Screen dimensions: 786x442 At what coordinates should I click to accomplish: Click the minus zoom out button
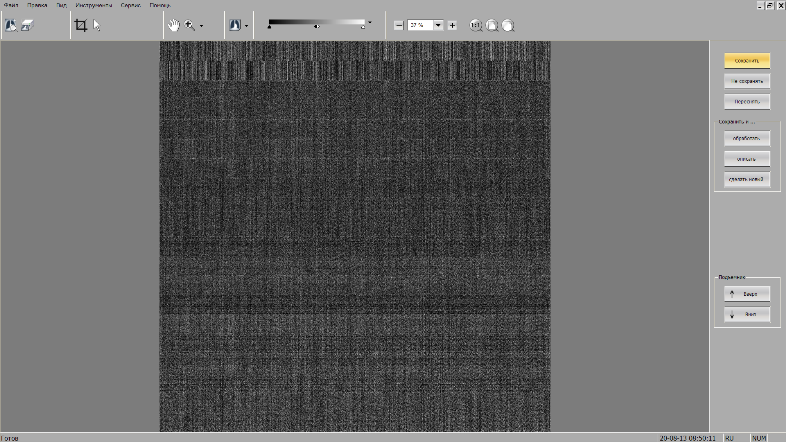(x=399, y=25)
